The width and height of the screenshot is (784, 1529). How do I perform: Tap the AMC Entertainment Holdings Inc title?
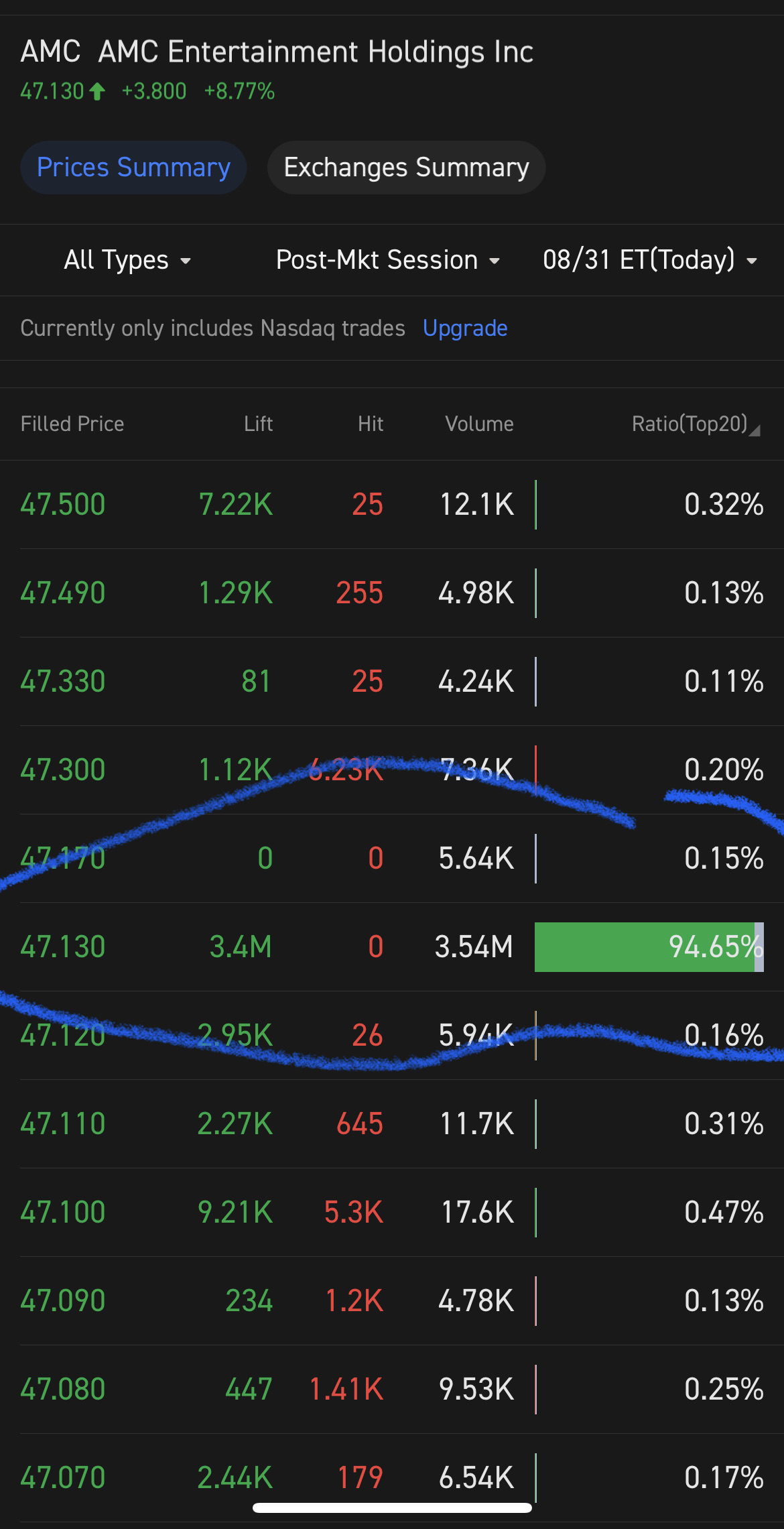316,52
